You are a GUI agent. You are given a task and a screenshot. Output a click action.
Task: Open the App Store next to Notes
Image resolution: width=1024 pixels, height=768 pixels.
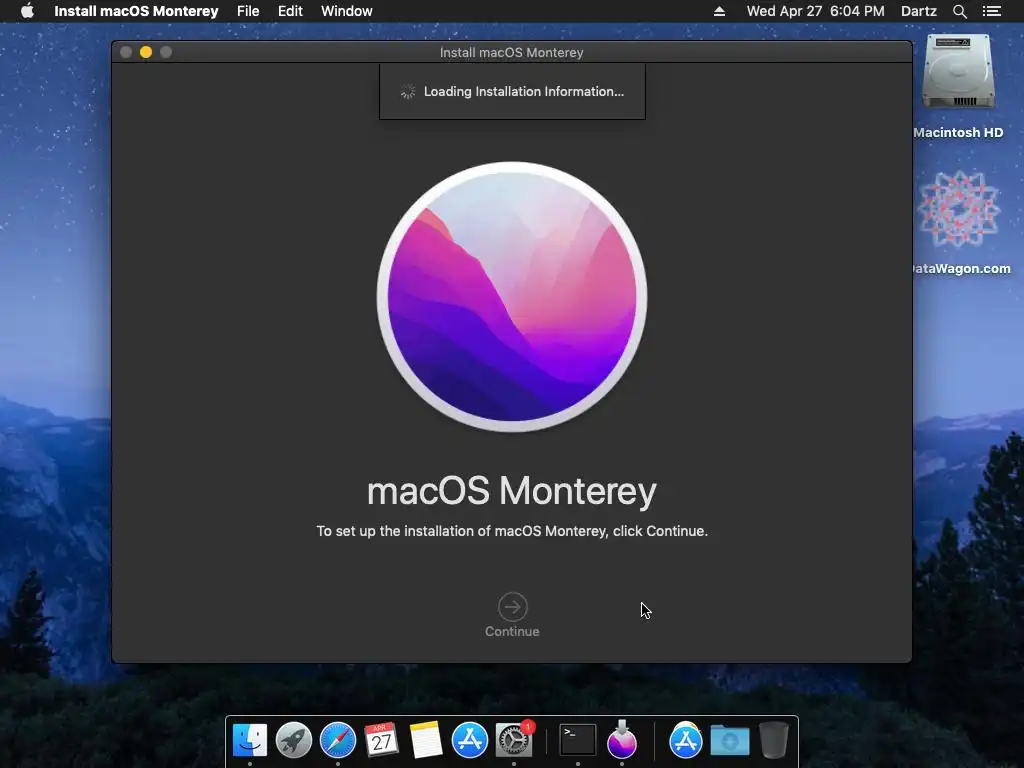pos(470,740)
